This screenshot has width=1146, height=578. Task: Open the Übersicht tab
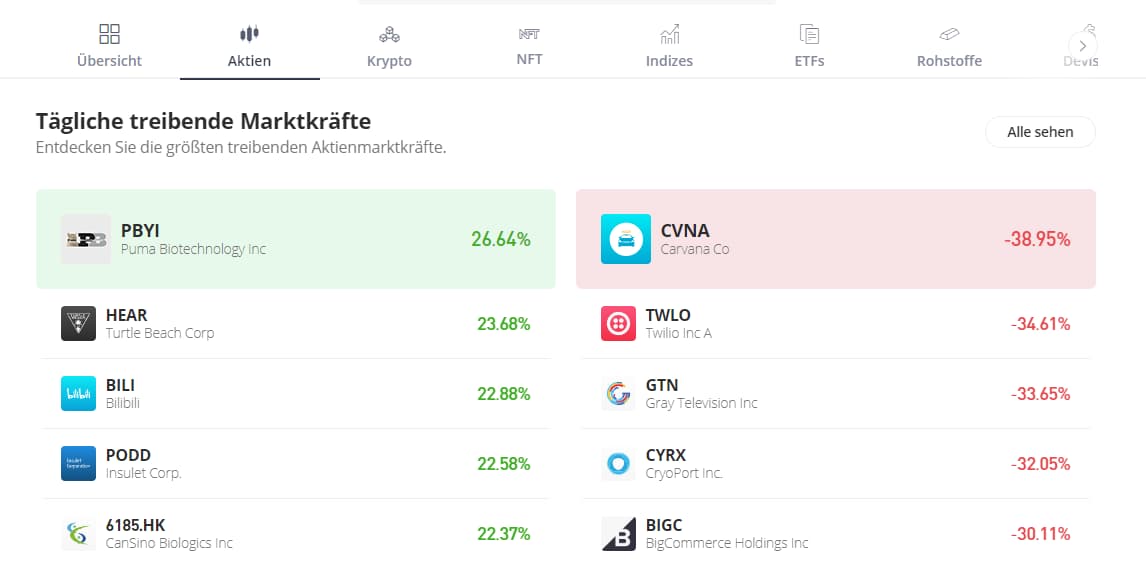[x=109, y=47]
